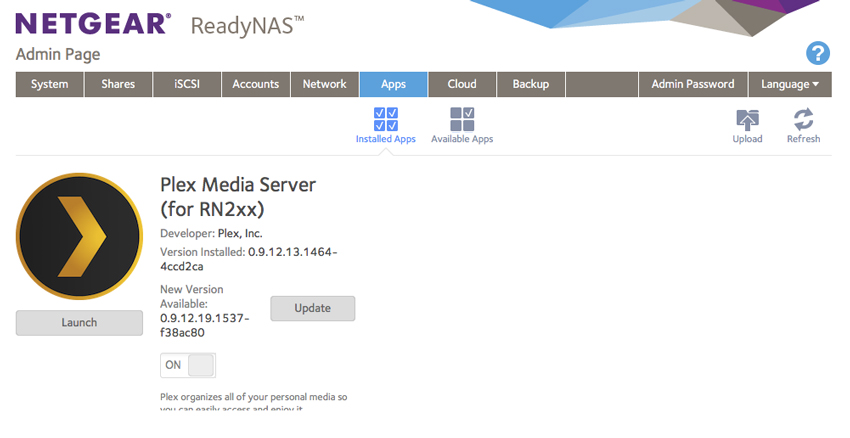
Task: Click the Plex description paragraph
Action: (x=254, y=403)
